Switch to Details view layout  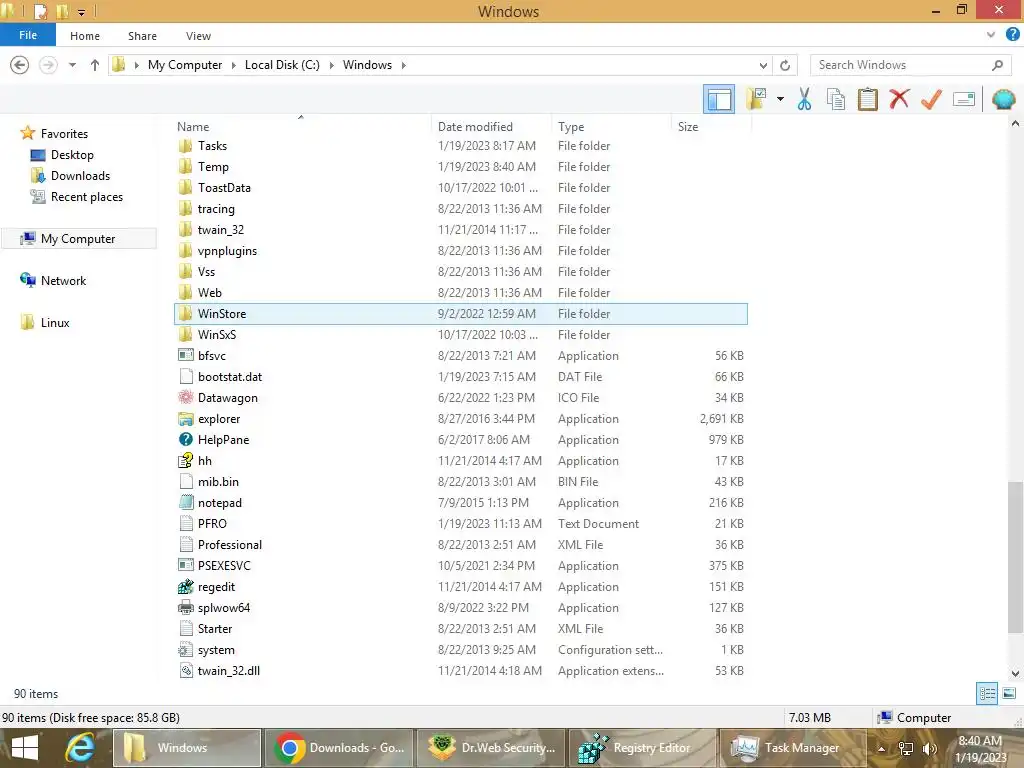point(987,693)
